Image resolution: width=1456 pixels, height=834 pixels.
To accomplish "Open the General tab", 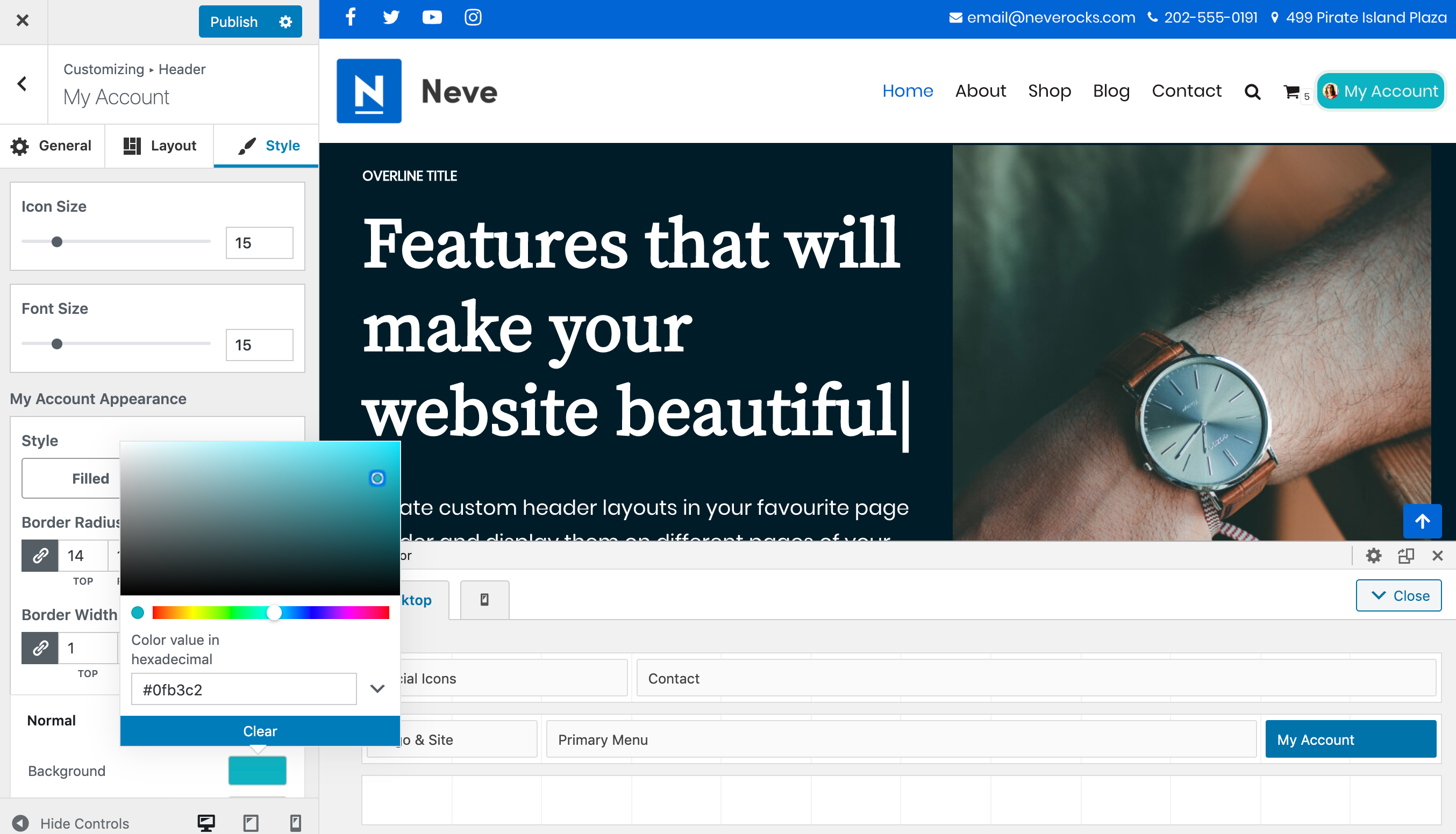I will pos(52,146).
